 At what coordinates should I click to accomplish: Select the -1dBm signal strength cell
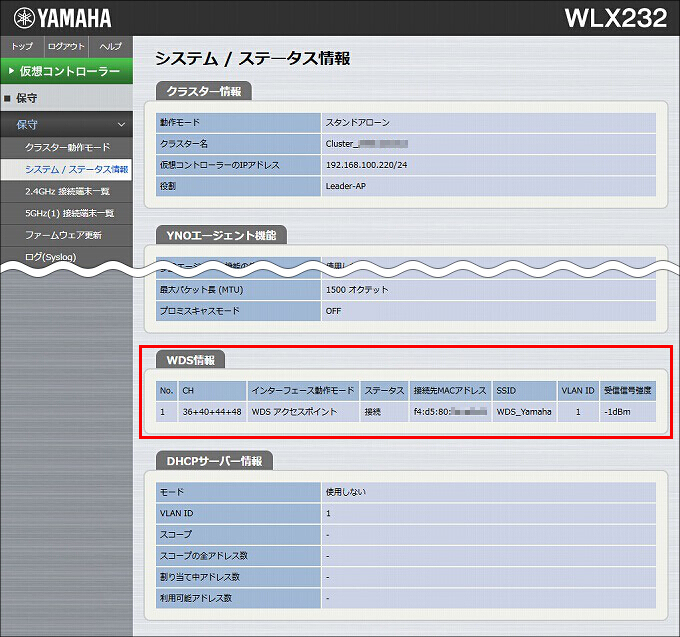pyautogui.click(x=628, y=412)
